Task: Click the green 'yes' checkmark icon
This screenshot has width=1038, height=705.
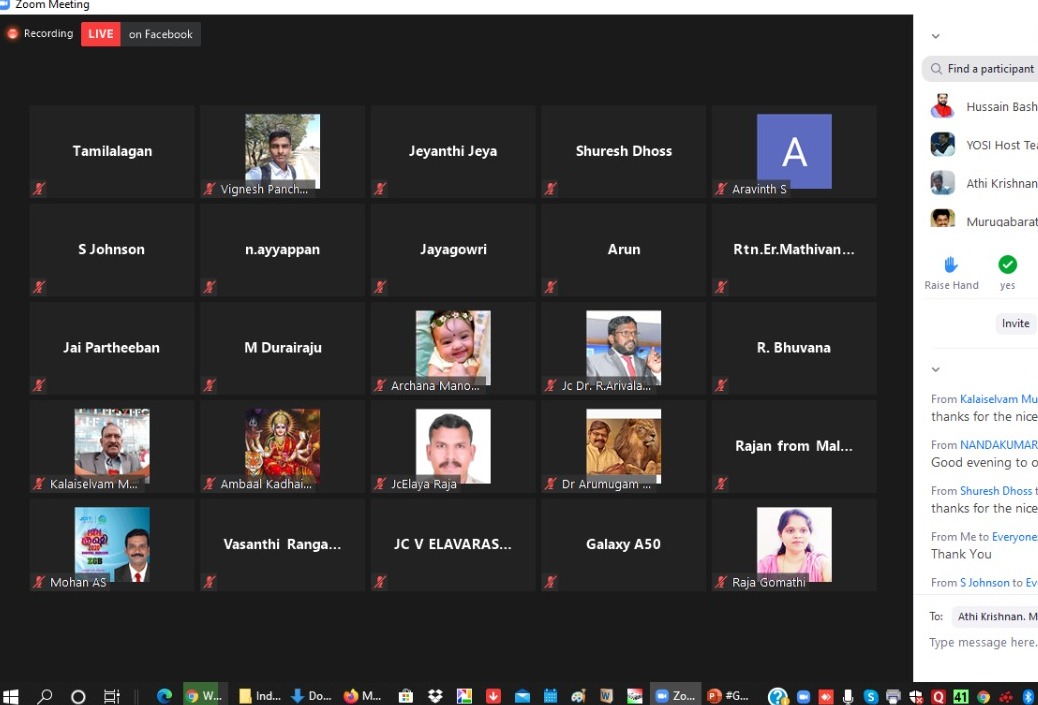Action: coord(1007,265)
